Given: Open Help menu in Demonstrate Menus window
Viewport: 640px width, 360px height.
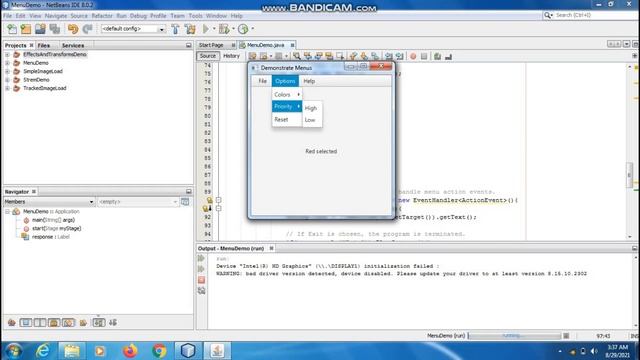Looking at the screenshot, I should coord(309,81).
